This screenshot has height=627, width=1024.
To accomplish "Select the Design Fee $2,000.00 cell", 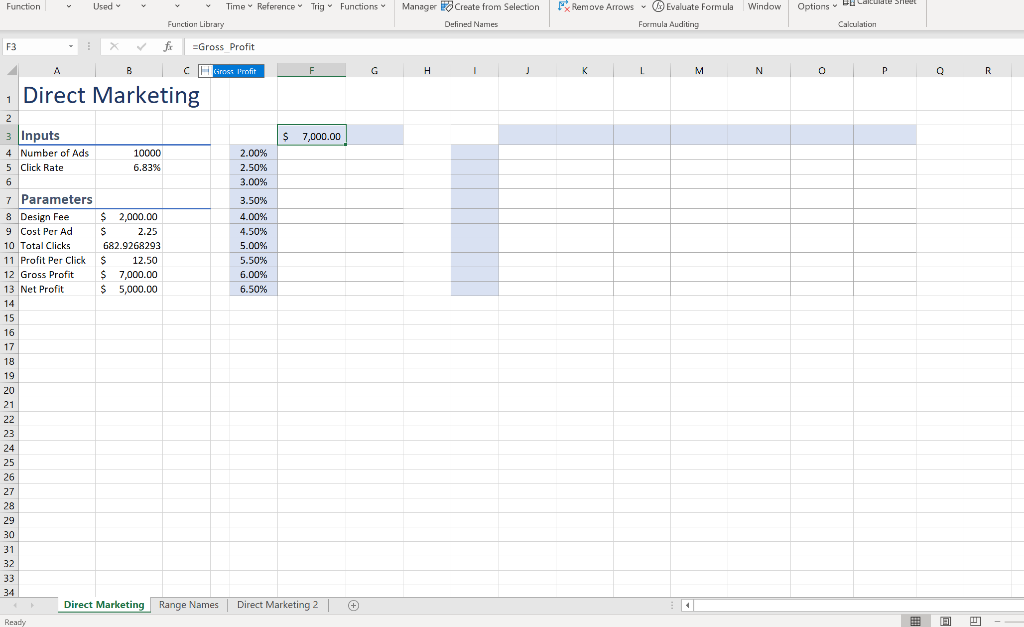I will tap(129, 216).
